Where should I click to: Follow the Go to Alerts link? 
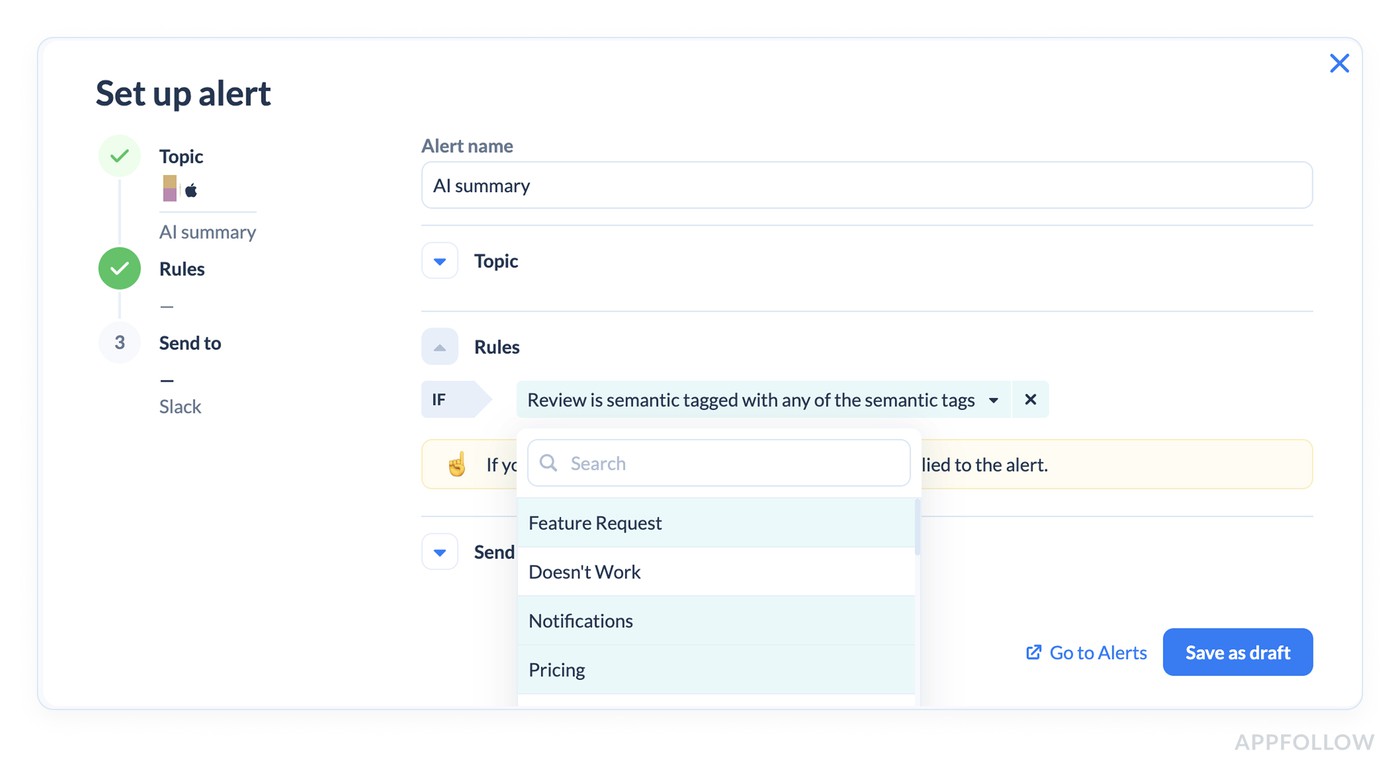tap(1097, 652)
